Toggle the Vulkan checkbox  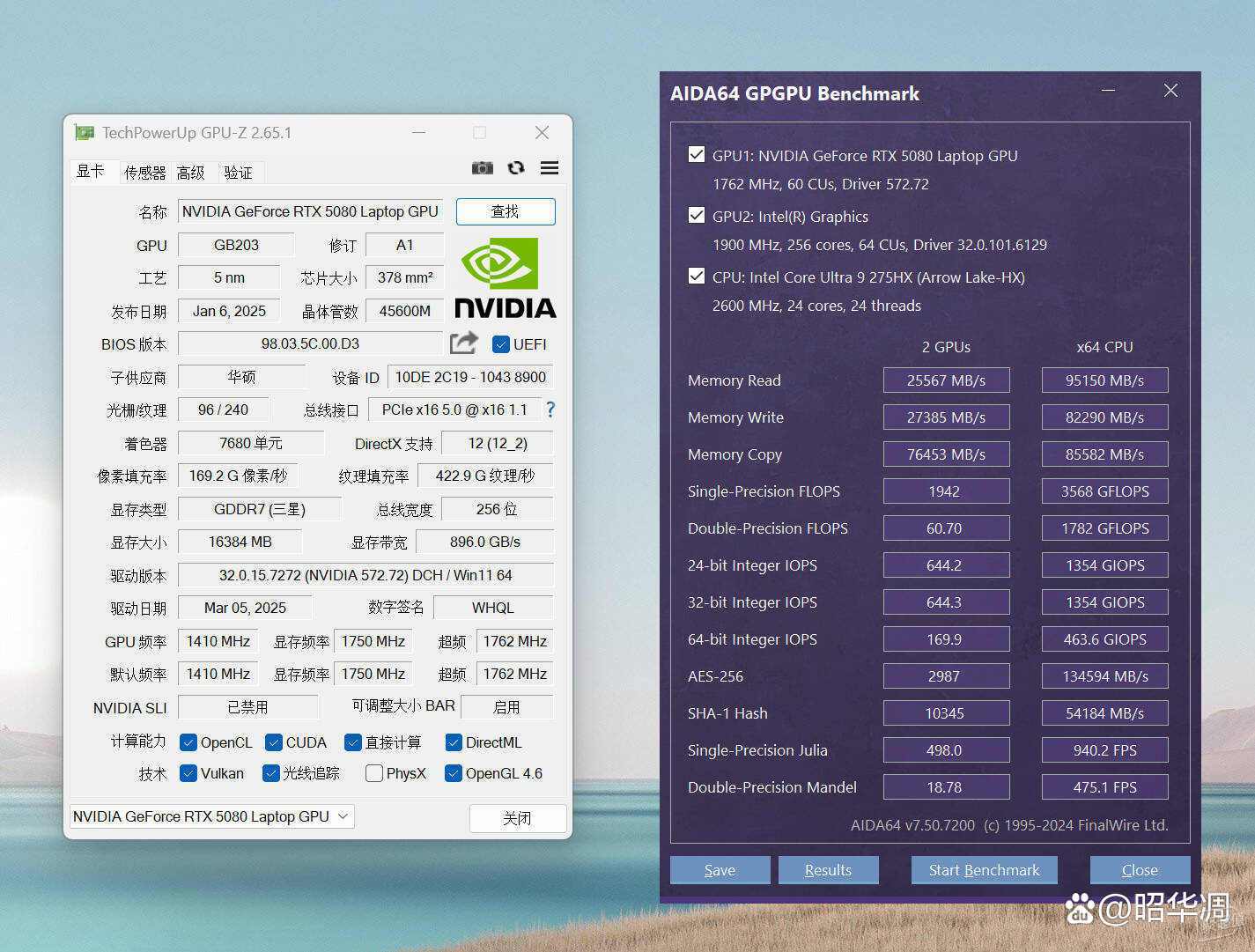click(x=188, y=773)
